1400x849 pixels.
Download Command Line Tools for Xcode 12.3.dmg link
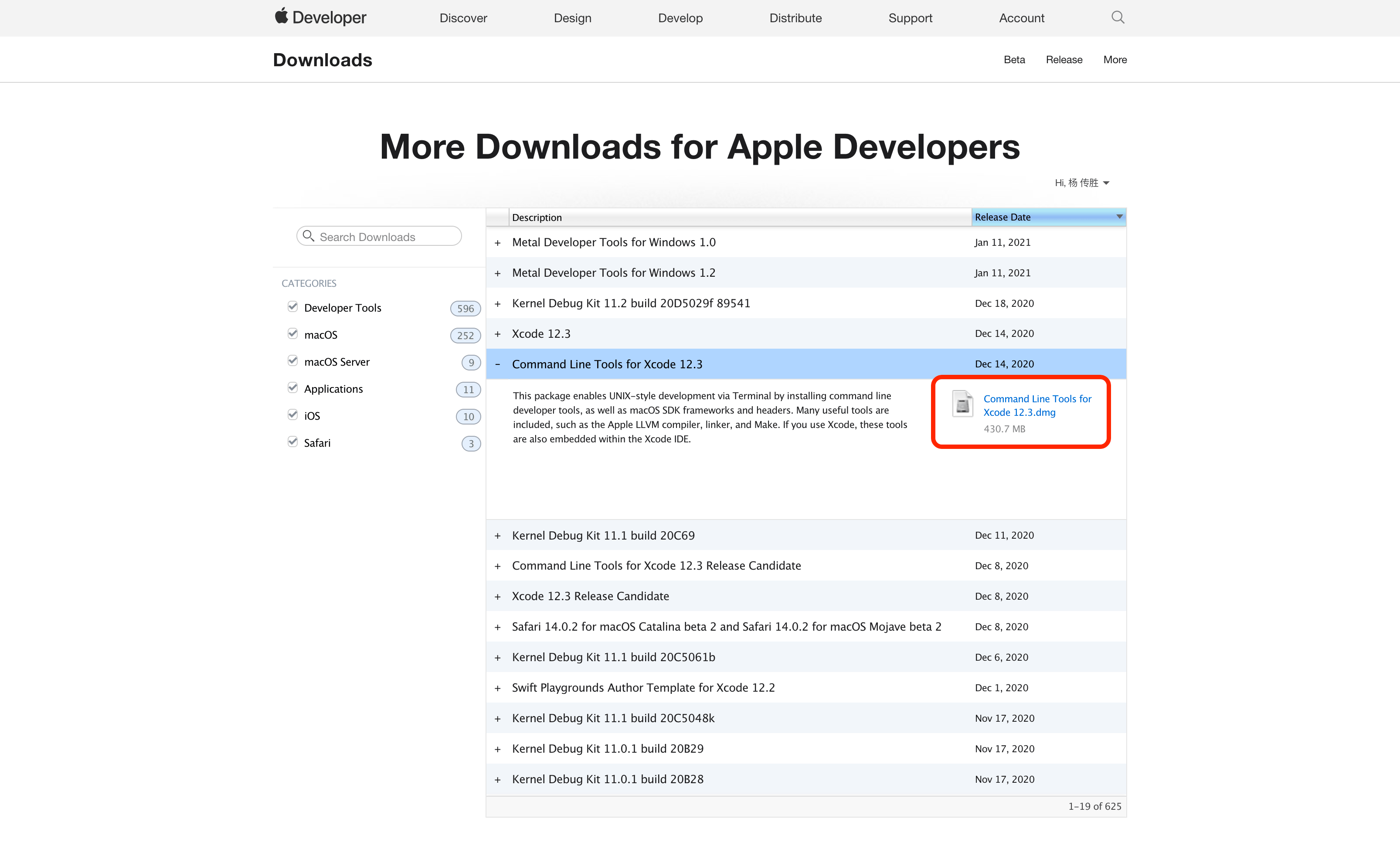pos(1037,406)
